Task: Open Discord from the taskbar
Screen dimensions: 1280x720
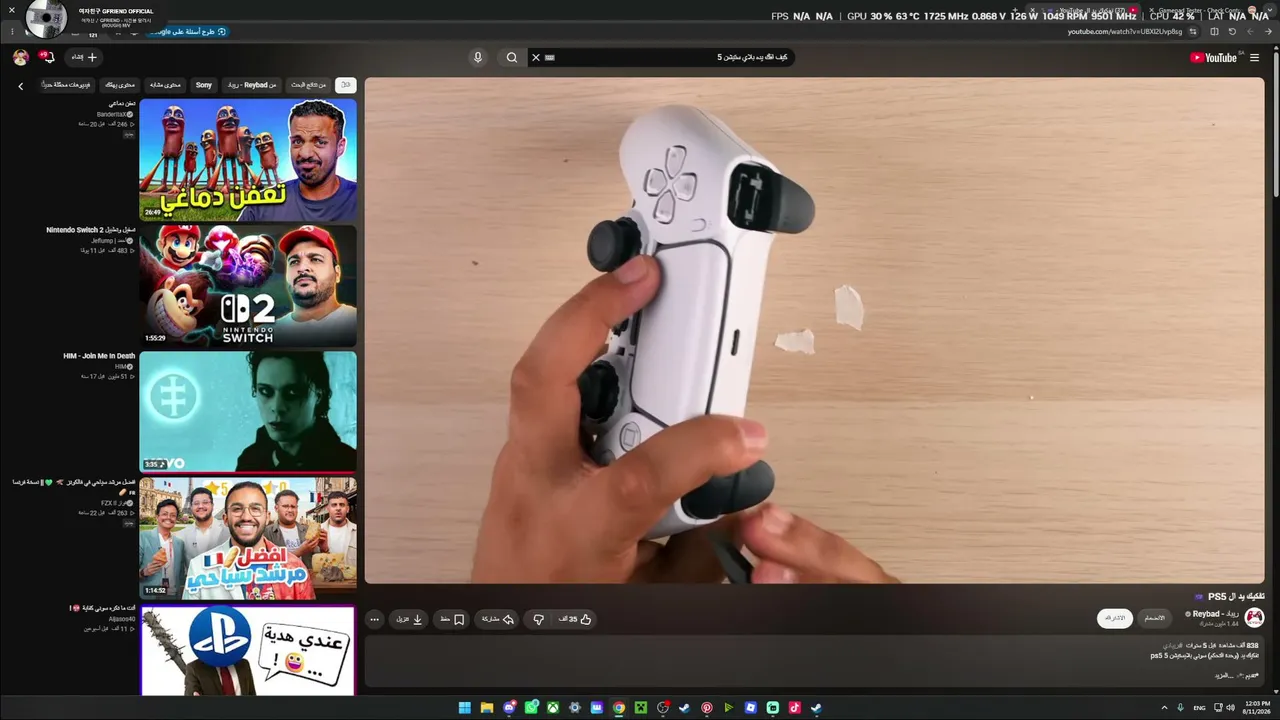Action: coord(509,708)
